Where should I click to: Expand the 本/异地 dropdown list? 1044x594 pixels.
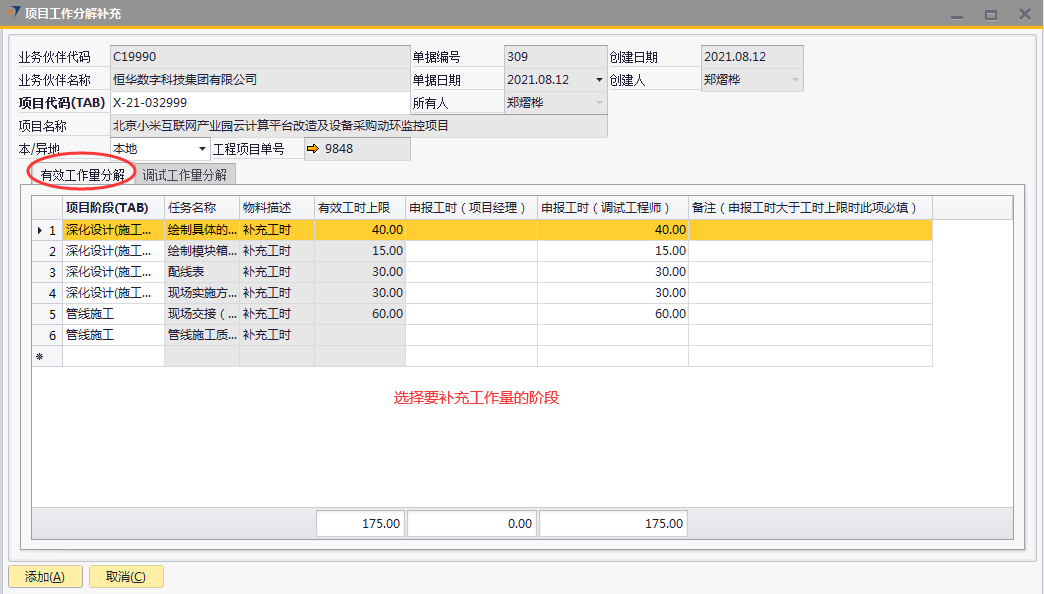click(202, 150)
